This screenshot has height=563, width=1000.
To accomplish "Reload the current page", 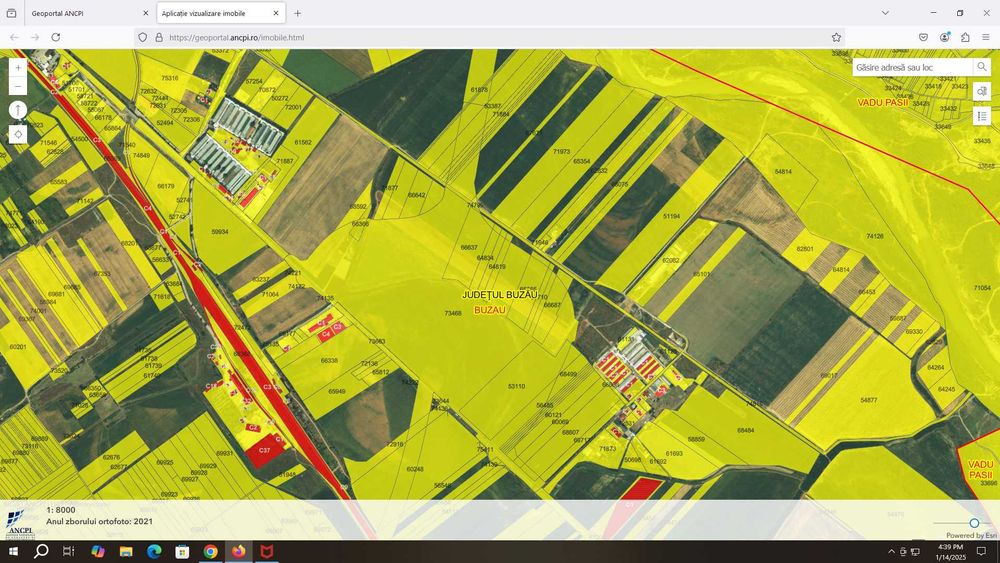I will [56, 37].
